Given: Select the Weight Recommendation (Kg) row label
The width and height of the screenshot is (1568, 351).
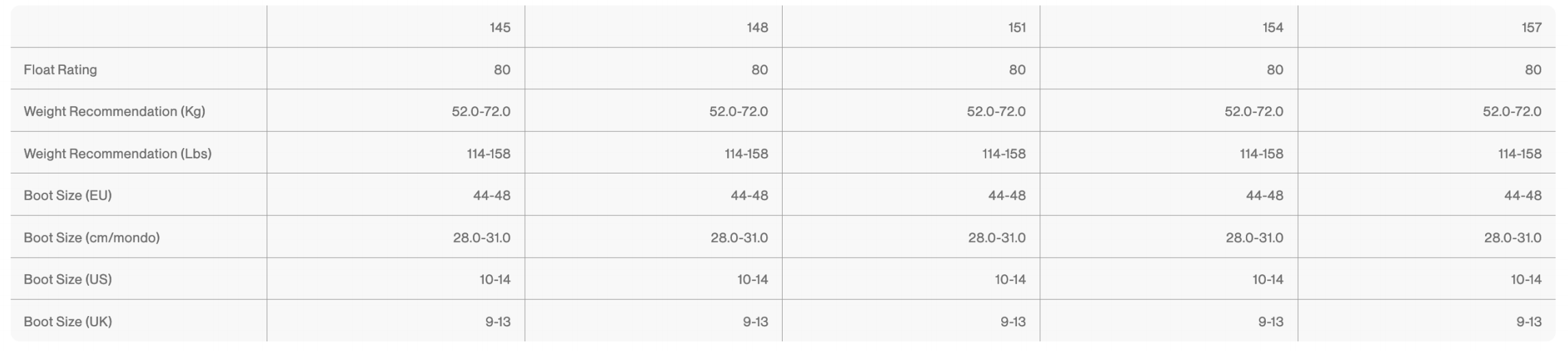Looking at the screenshot, I should click(114, 112).
